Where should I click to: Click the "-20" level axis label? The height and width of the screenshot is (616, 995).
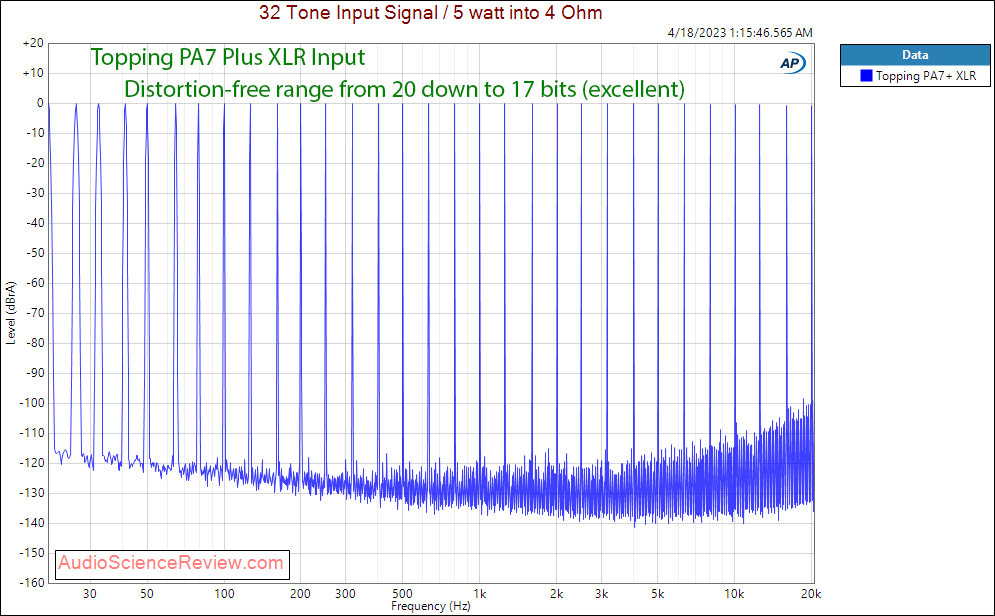click(34, 162)
